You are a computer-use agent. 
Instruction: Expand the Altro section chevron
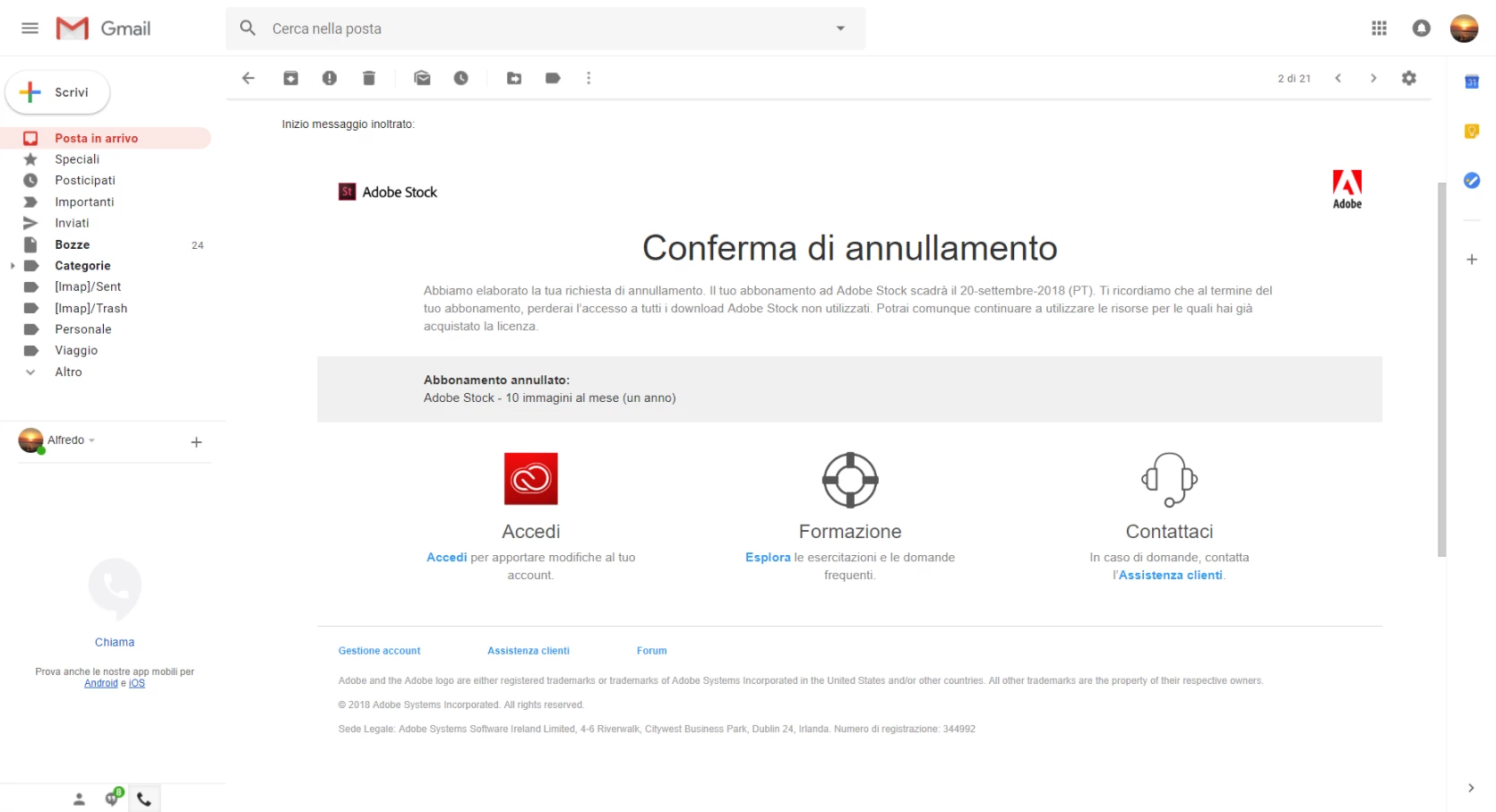click(x=30, y=372)
